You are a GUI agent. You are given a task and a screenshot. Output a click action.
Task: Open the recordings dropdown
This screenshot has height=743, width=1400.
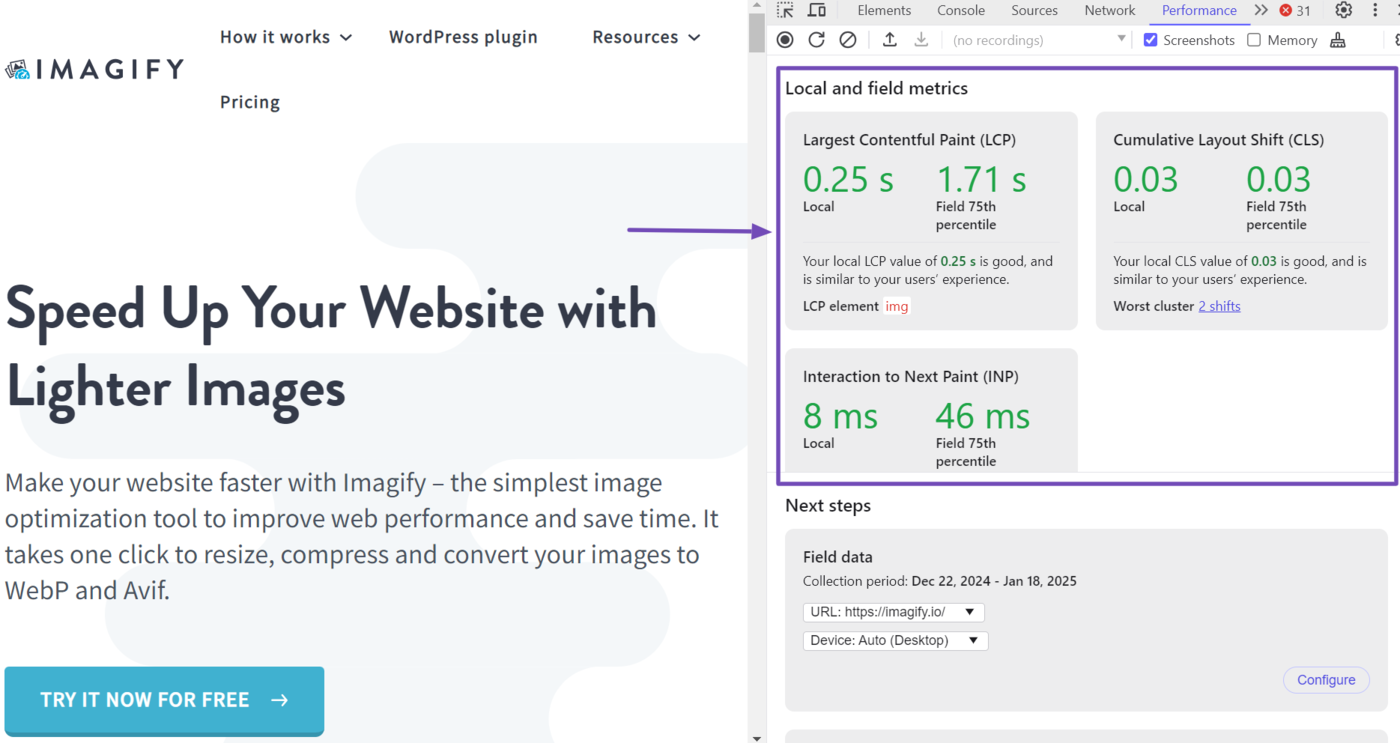(x=1120, y=40)
